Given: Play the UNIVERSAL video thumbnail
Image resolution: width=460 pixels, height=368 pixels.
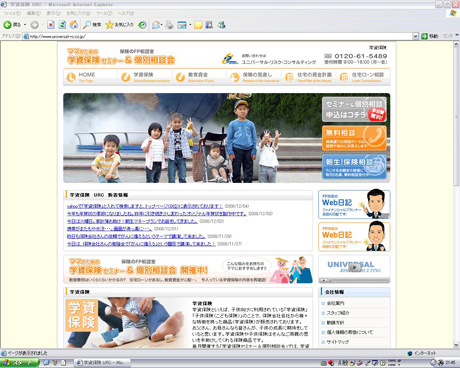Looking at the screenshot, I should [354, 269].
